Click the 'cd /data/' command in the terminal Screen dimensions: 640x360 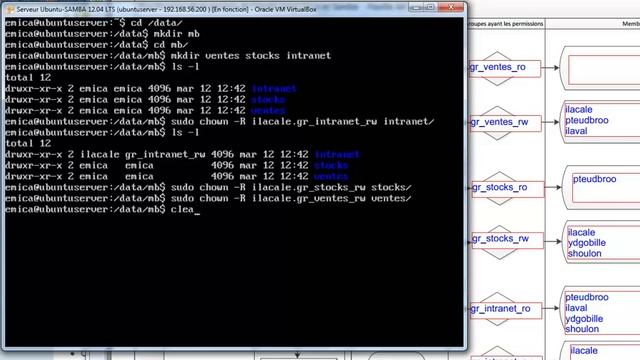[x=156, y=23]
